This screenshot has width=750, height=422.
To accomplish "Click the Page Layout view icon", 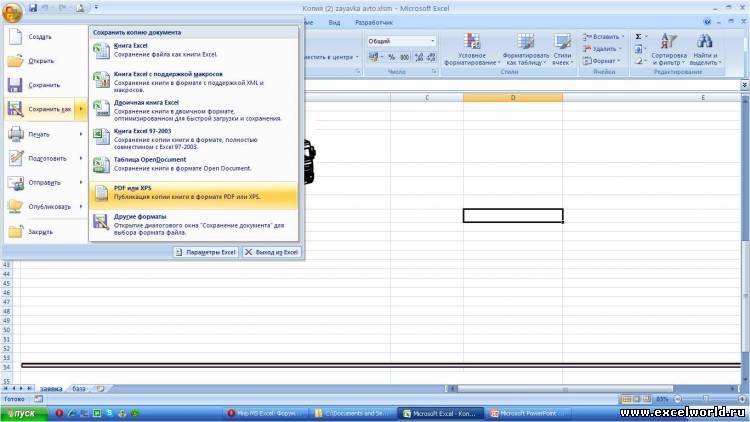I will 637,399.
